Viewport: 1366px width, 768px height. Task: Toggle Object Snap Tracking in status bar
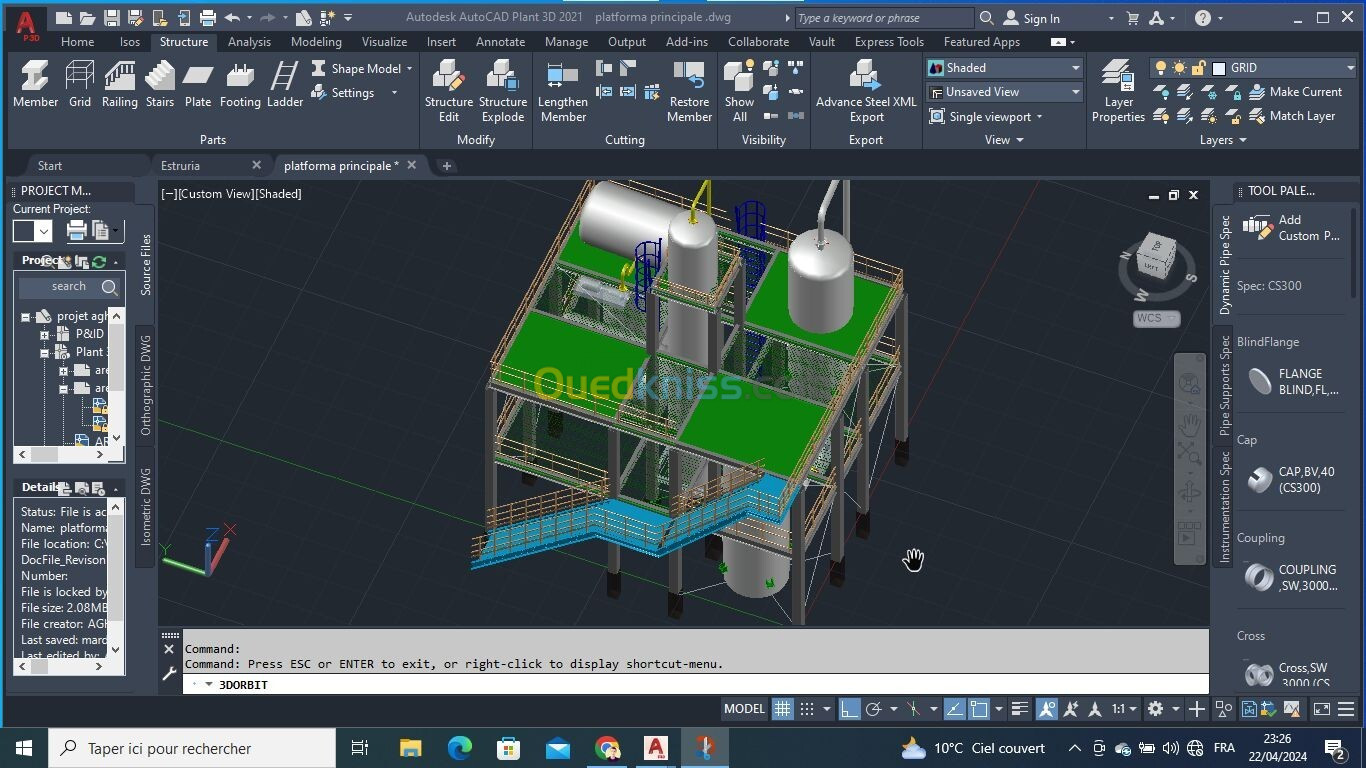(x=954, y=709)
